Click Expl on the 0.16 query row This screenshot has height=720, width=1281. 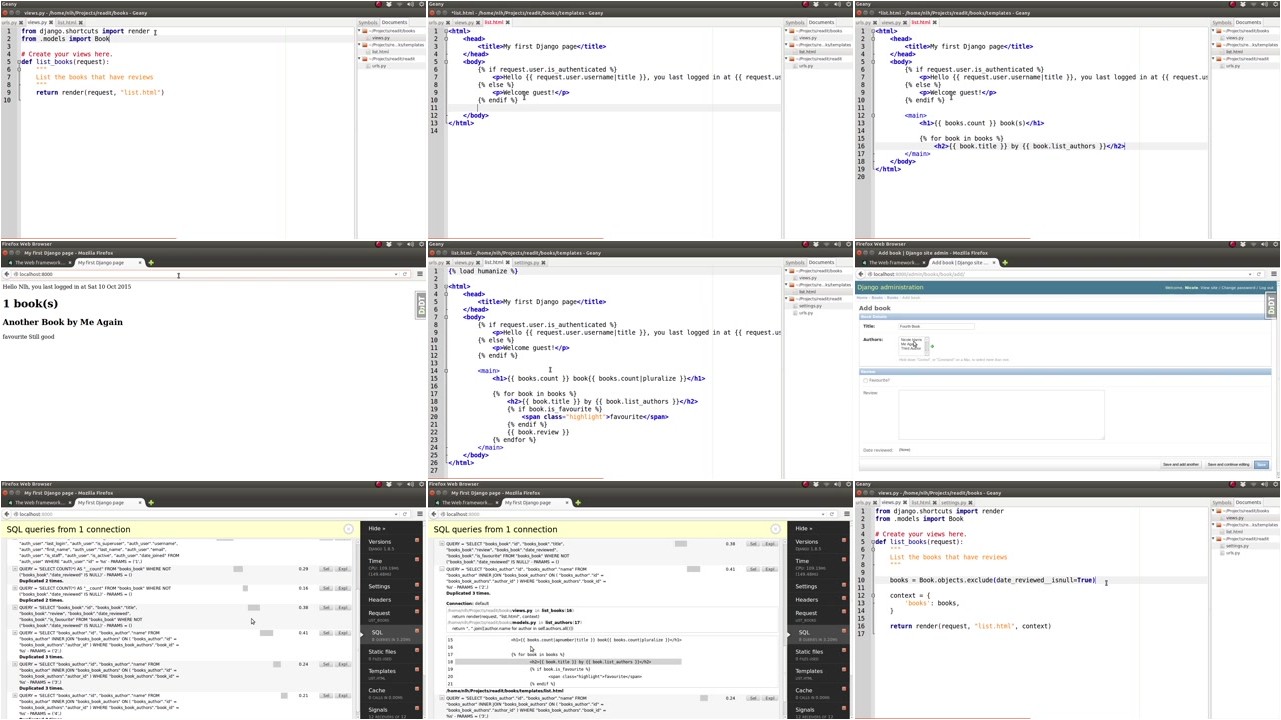[343, 588]
